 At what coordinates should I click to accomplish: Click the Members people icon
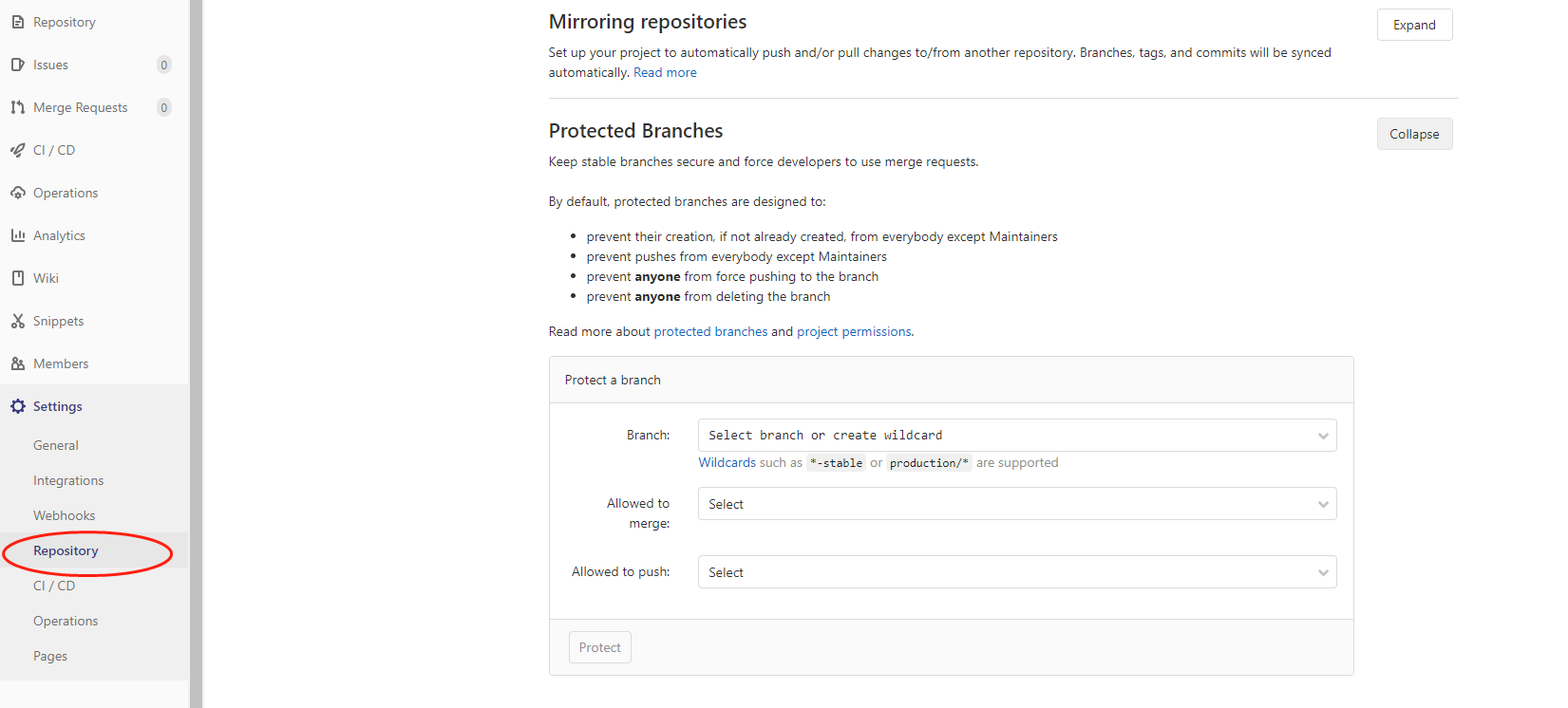tap(18, 363)
